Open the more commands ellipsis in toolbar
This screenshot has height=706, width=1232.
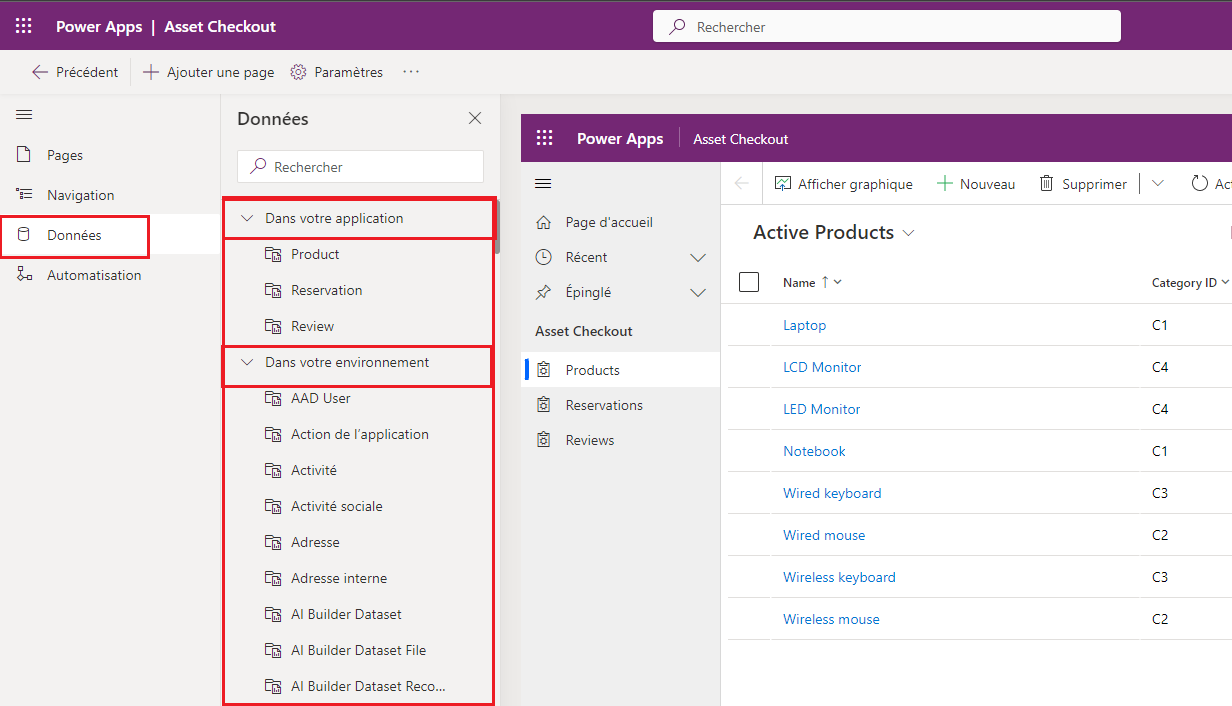tap(411, 72)
